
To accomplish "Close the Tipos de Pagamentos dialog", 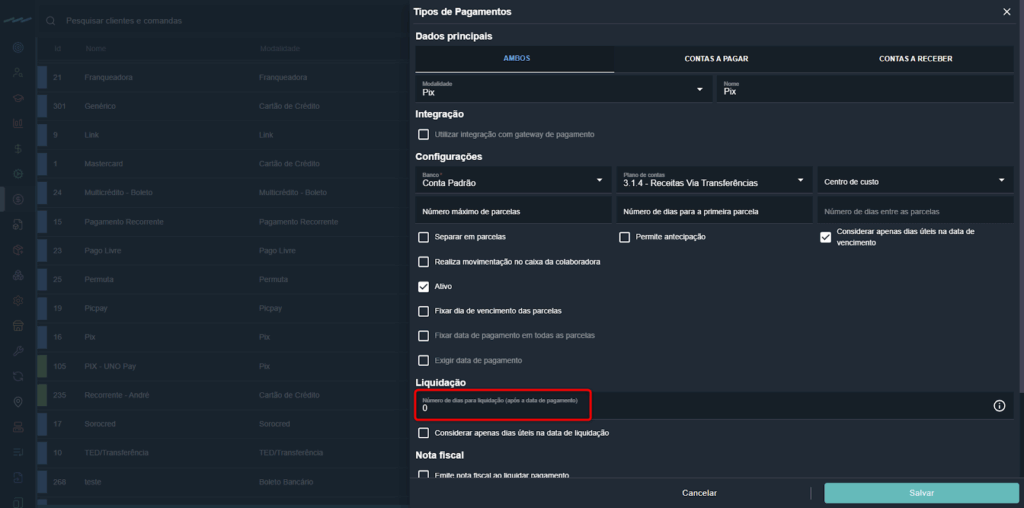I will tap(1006, 12).
